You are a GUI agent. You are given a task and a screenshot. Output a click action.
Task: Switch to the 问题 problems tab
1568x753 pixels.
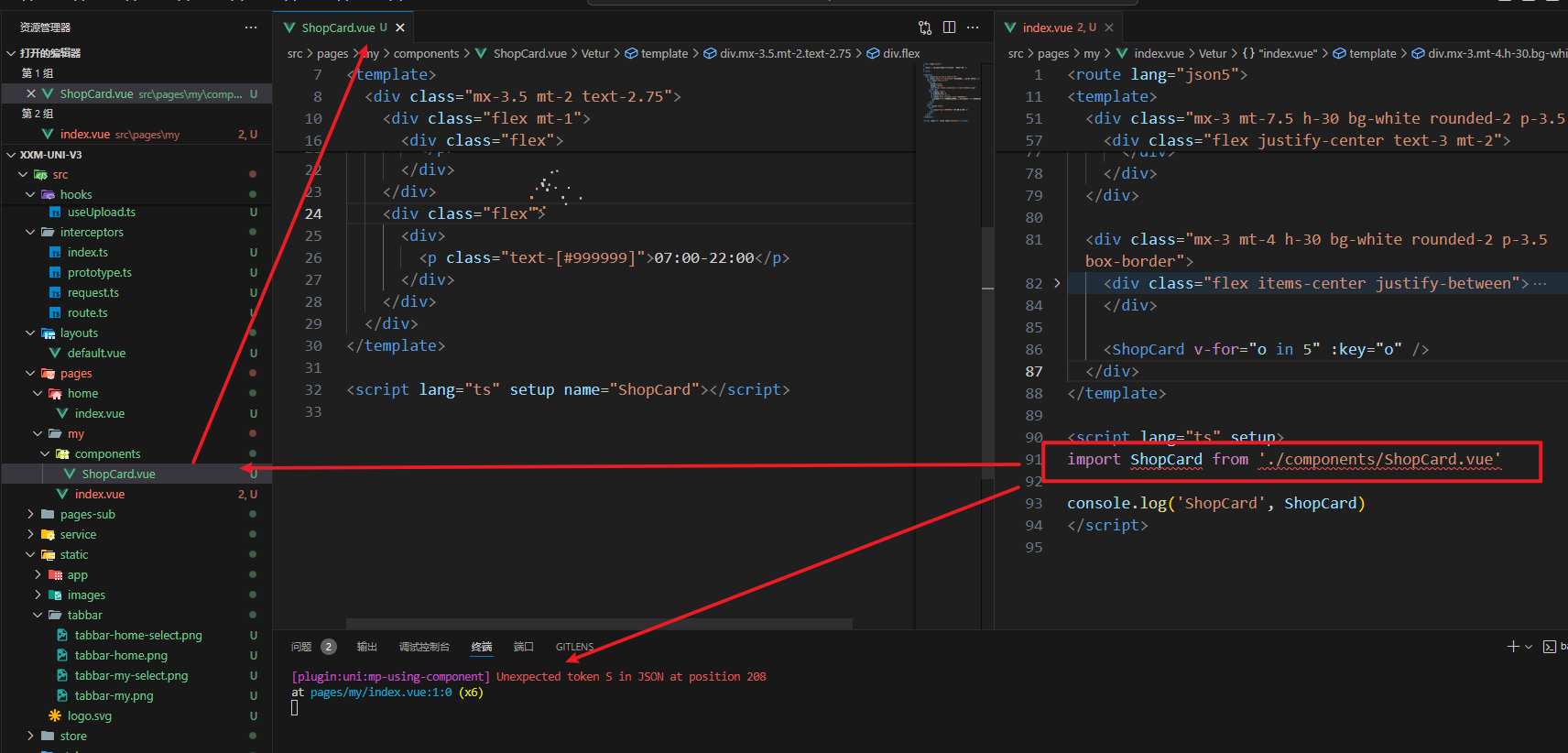(301, 647)
